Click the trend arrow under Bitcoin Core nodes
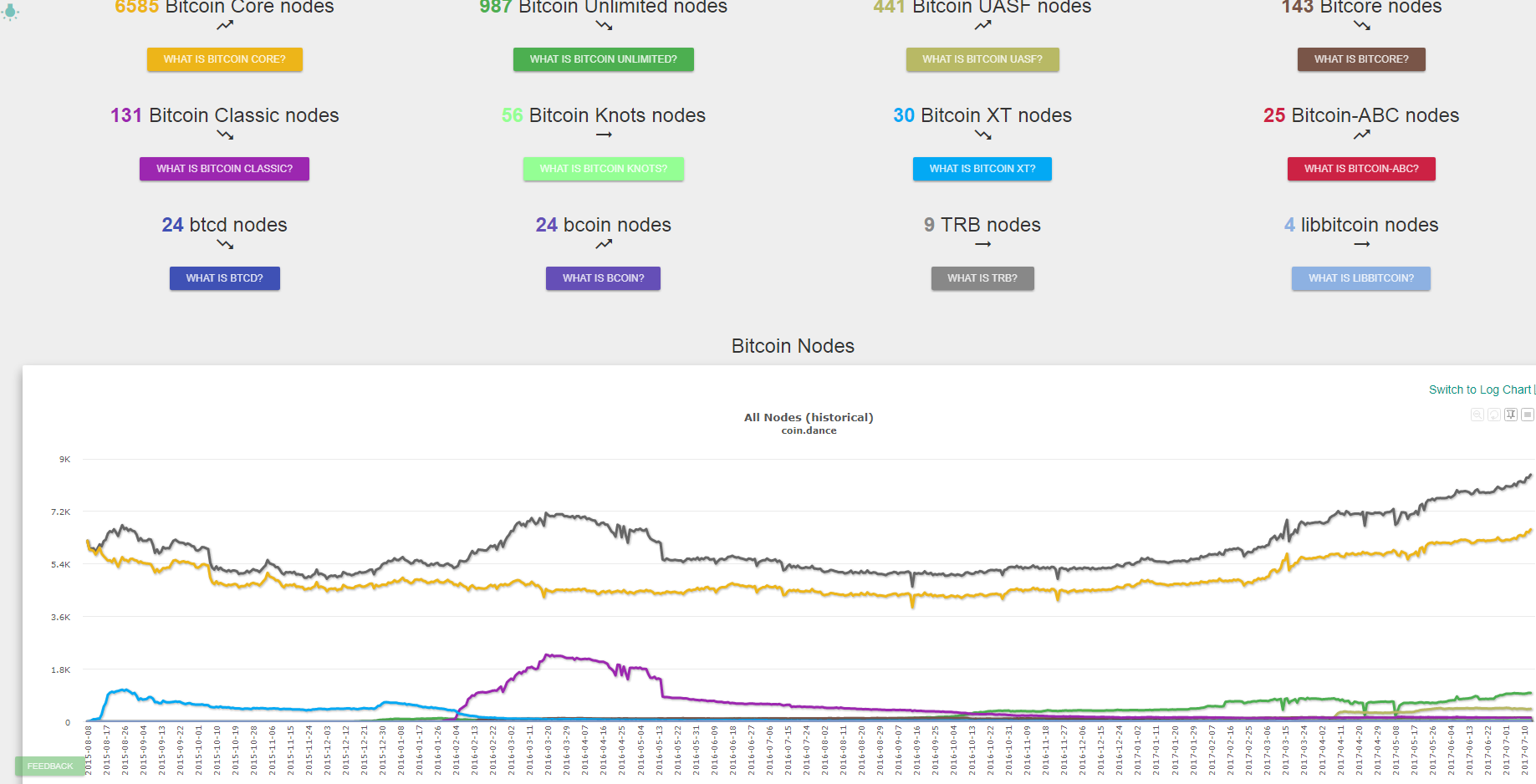The width and height of the screenshot is (1536, 784). pos(225,26)
